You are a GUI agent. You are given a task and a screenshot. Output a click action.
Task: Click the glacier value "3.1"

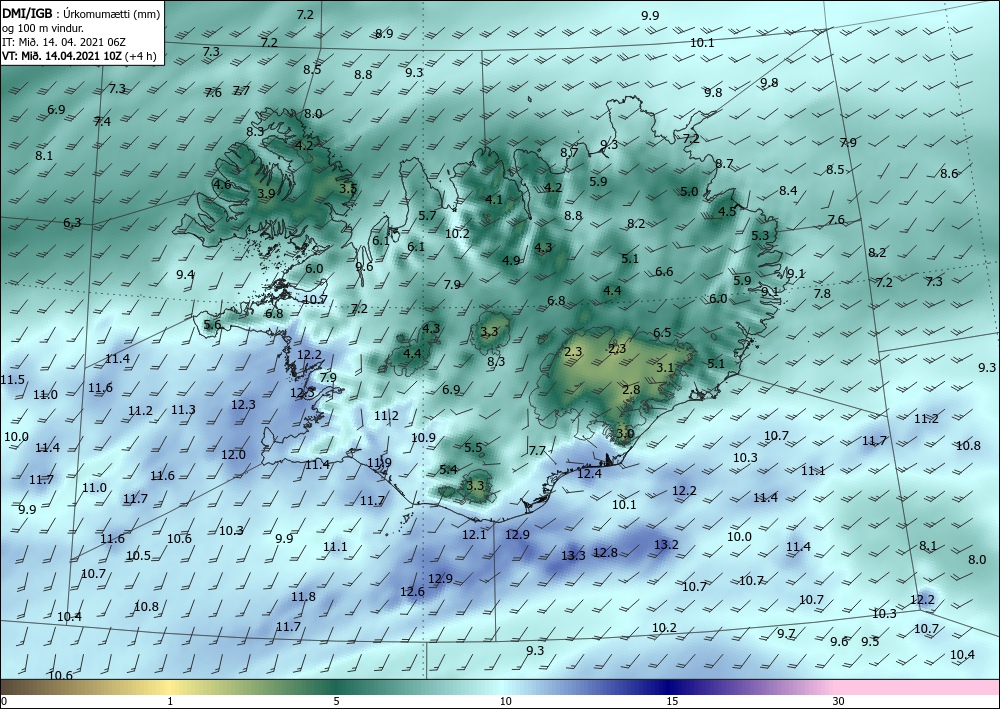coord(665,367)
